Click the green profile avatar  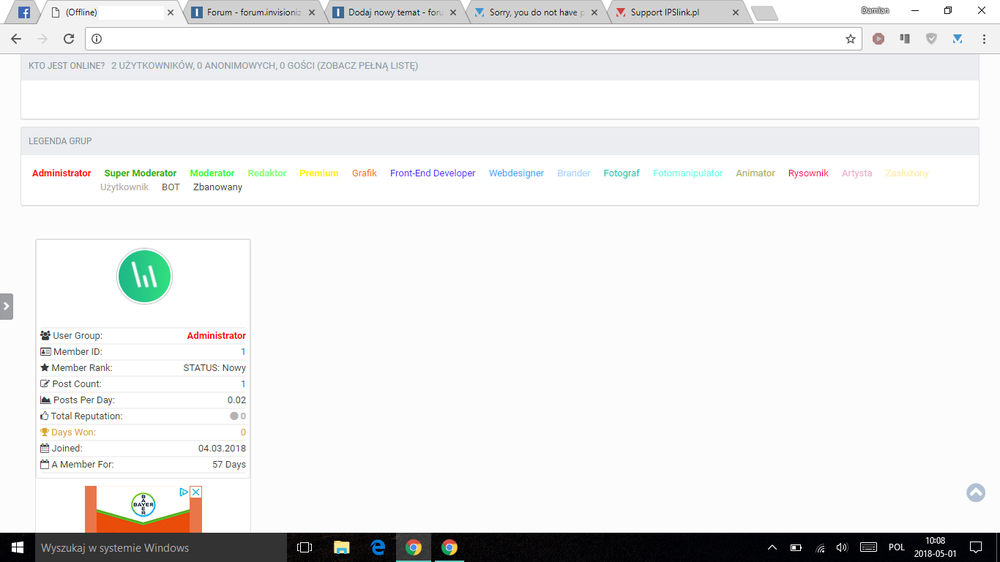pos(145,277)
